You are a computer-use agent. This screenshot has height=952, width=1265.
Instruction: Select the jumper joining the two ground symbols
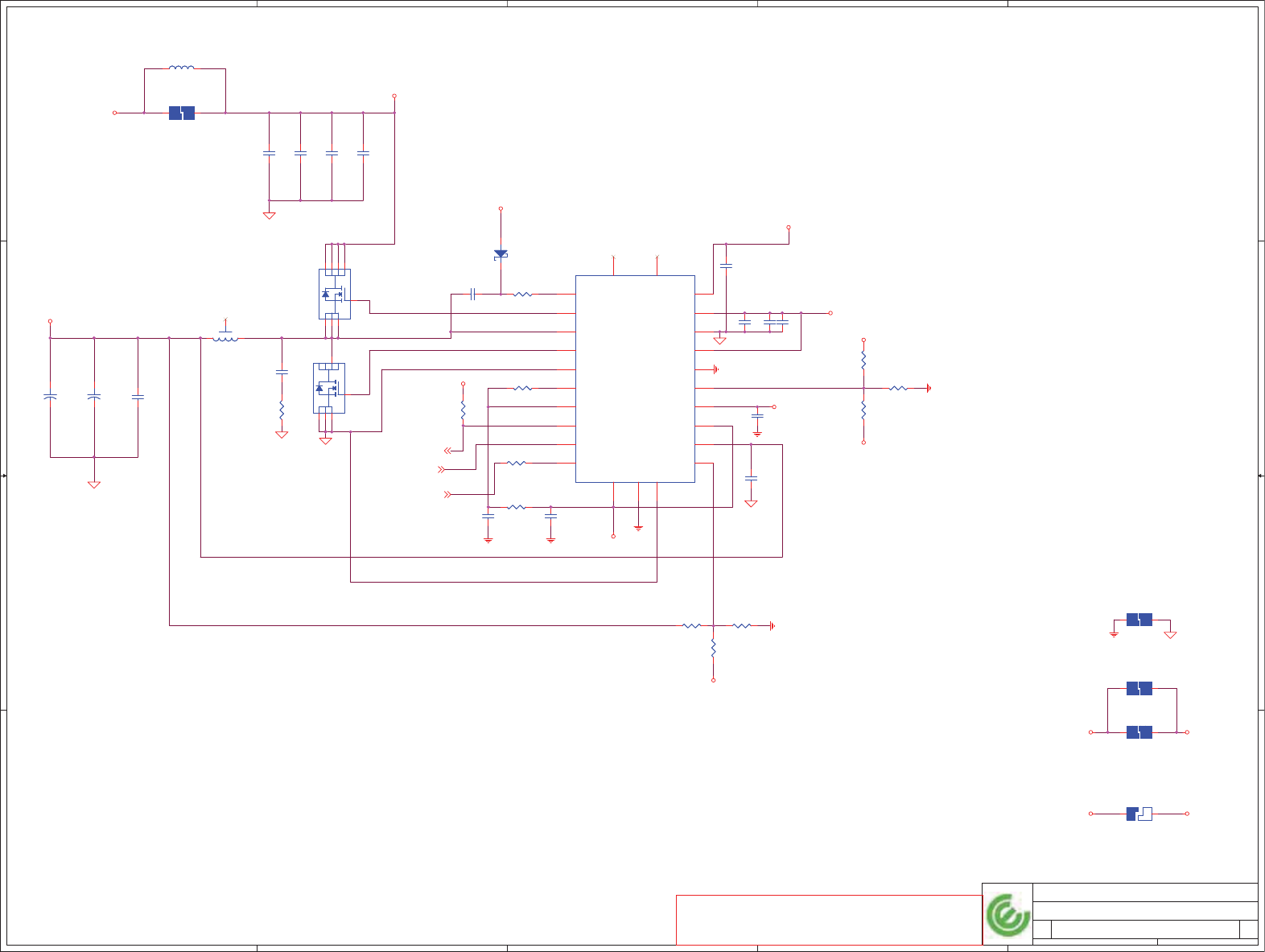pos(1139,620)
